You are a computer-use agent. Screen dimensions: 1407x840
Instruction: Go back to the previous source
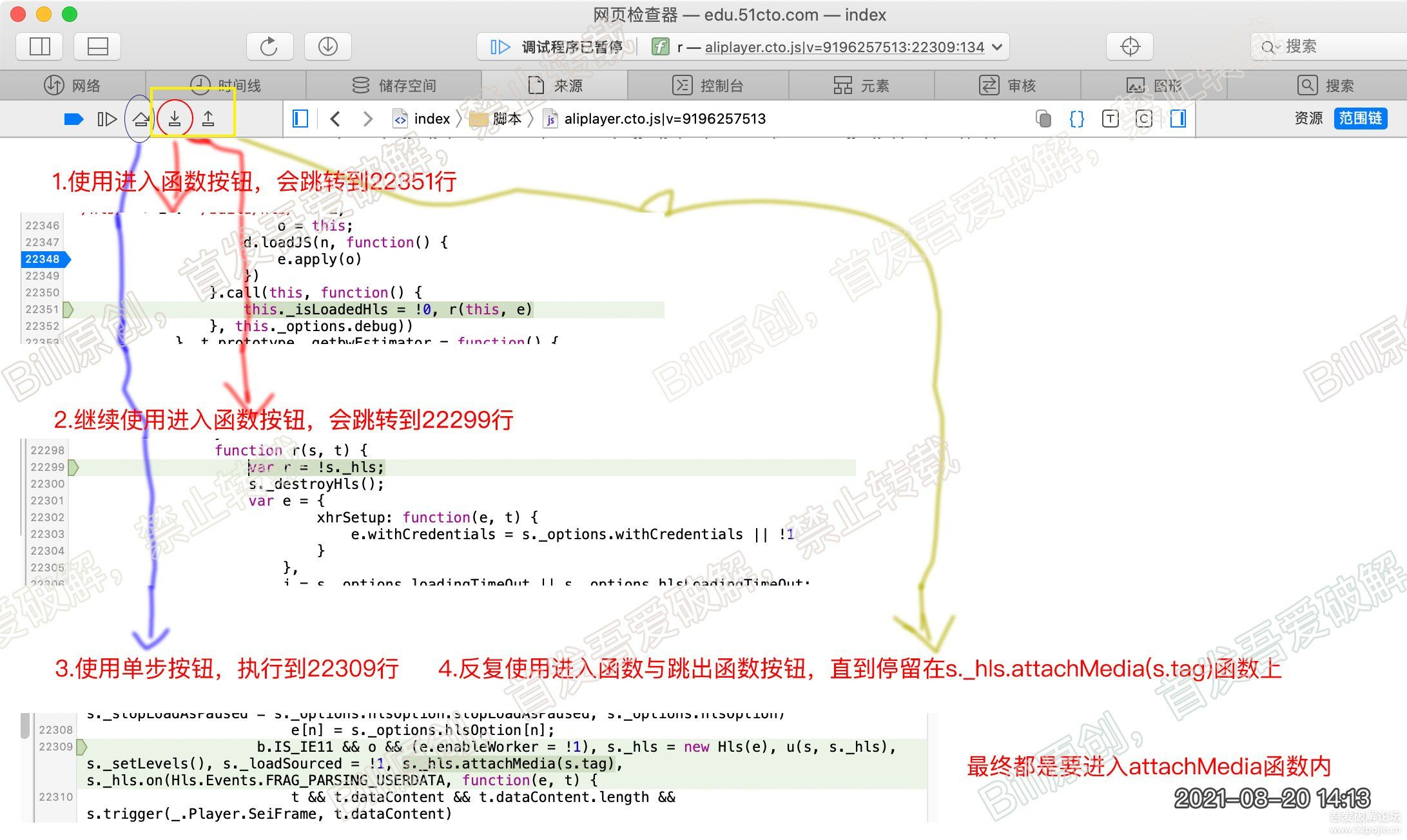(x=335, y=119)
